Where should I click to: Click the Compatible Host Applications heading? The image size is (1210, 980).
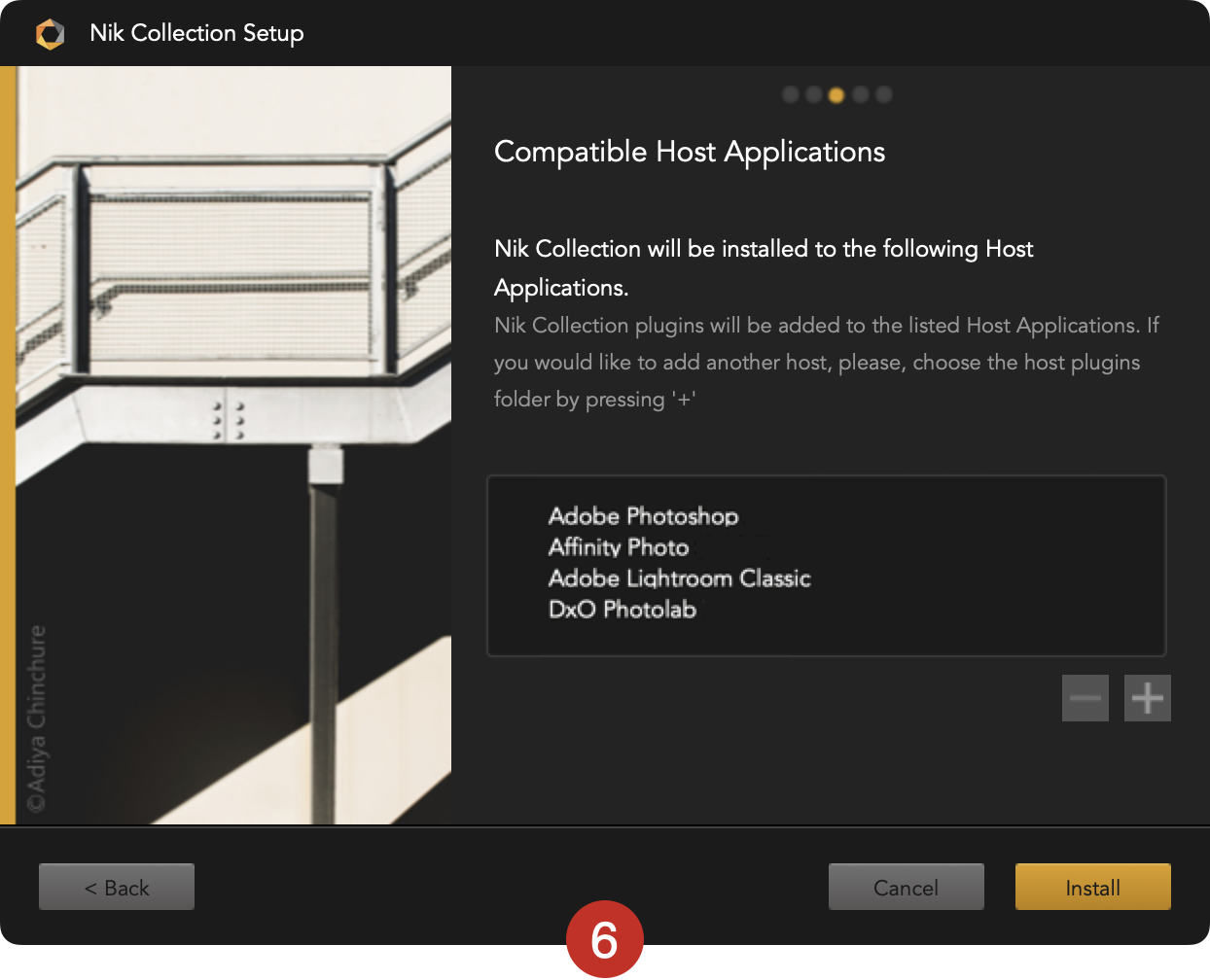tap(690, 152)
